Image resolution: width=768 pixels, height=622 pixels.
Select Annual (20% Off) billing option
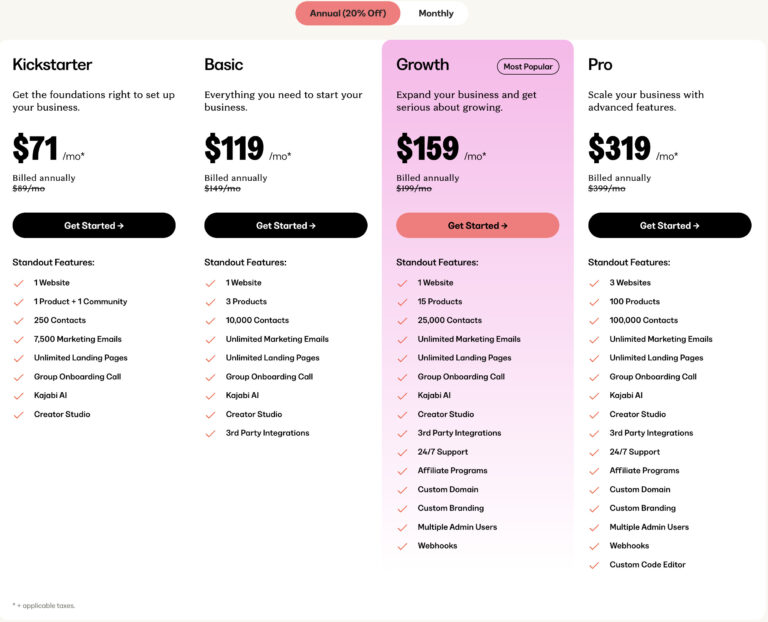[348, 13]
